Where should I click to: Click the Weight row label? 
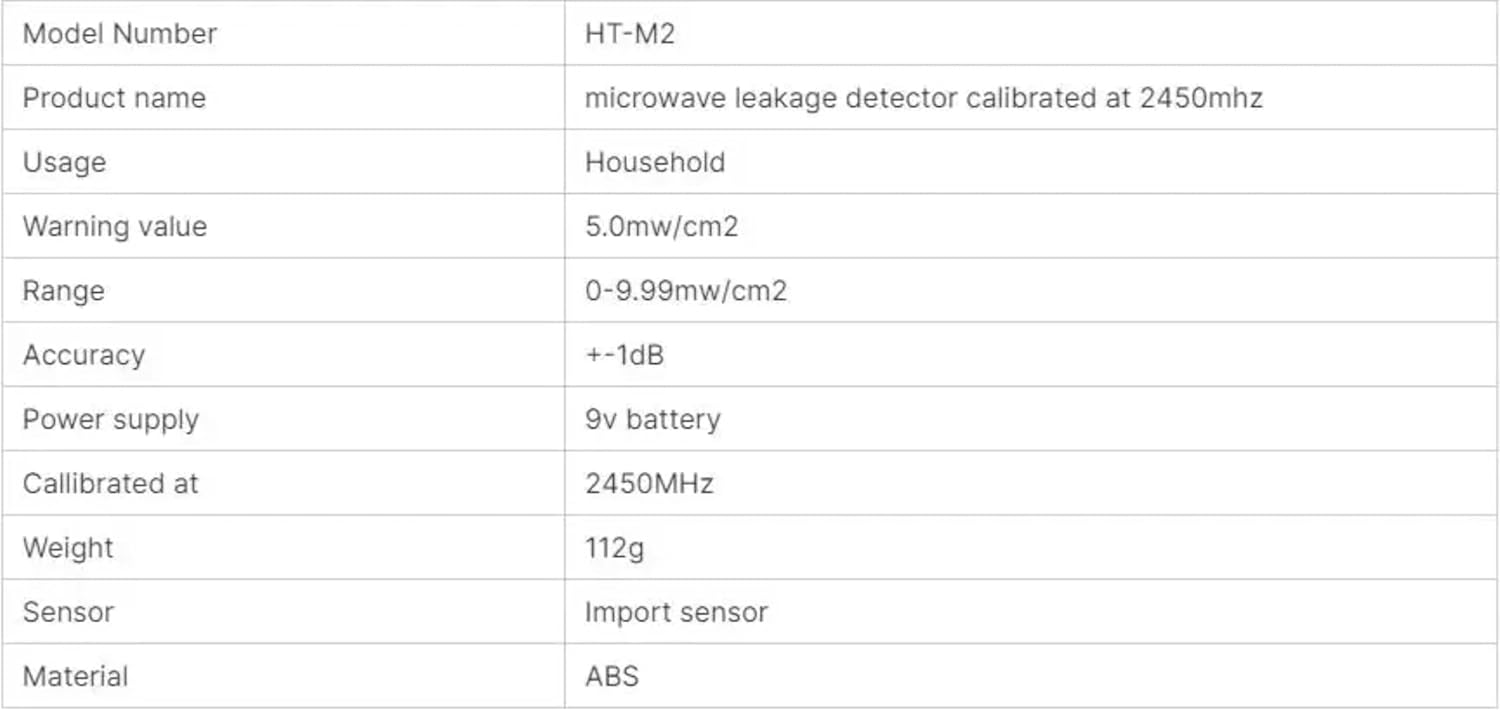(68, 548)
